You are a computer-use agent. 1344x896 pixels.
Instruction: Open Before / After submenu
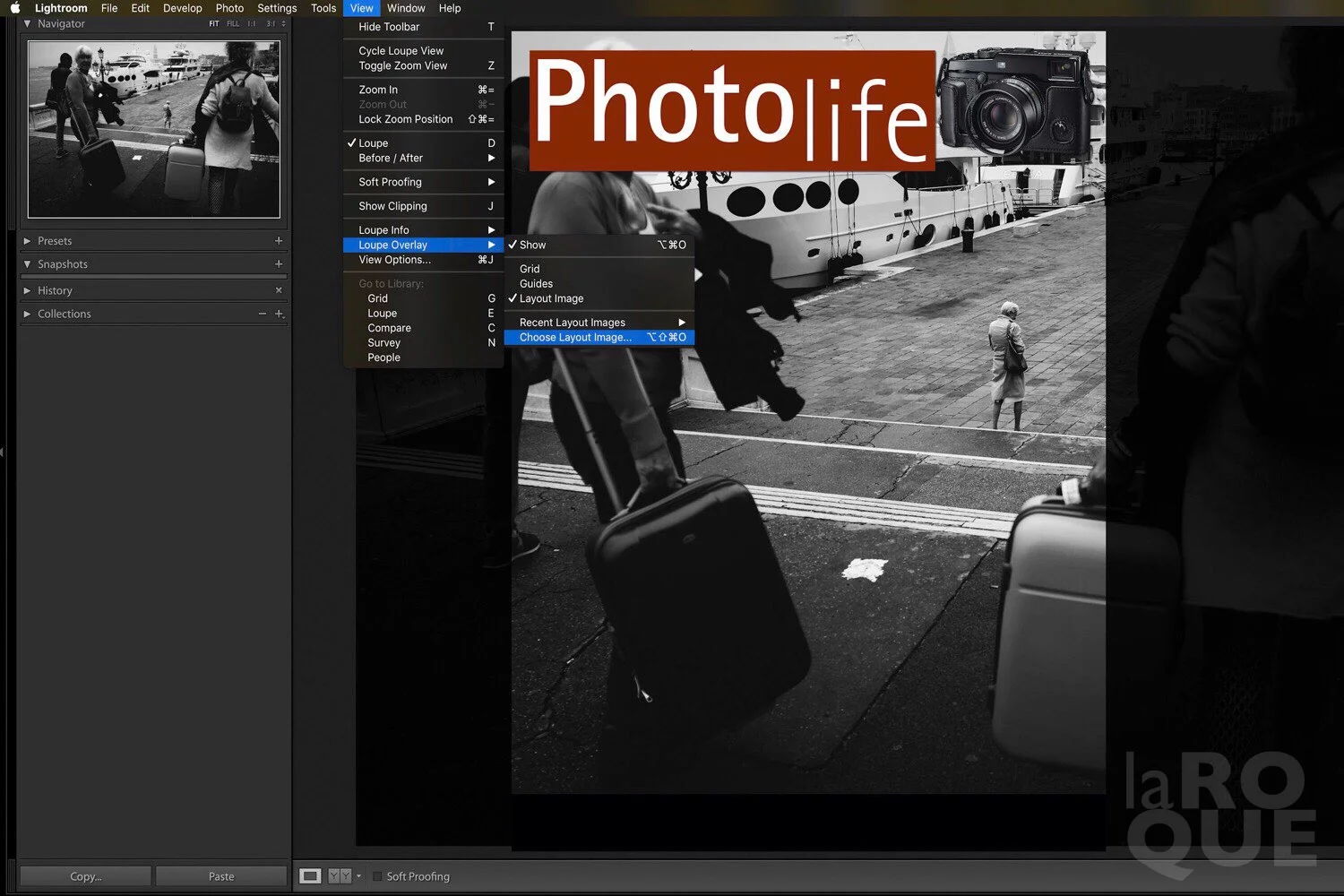(x=423, y=158)
